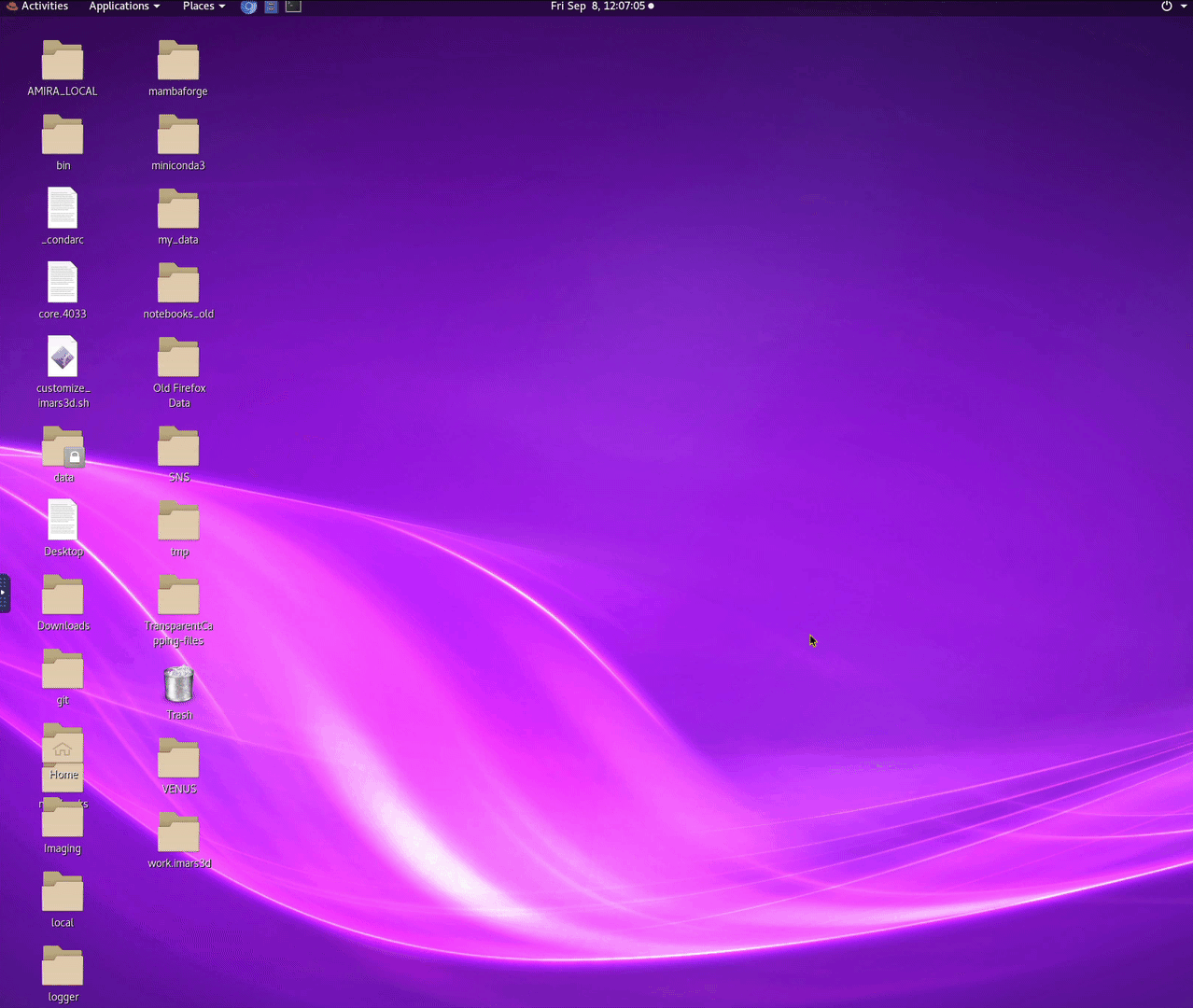Screen dimensions: 1193x1008
Task: Expand the Places menu
Action: tap(204, 7)
